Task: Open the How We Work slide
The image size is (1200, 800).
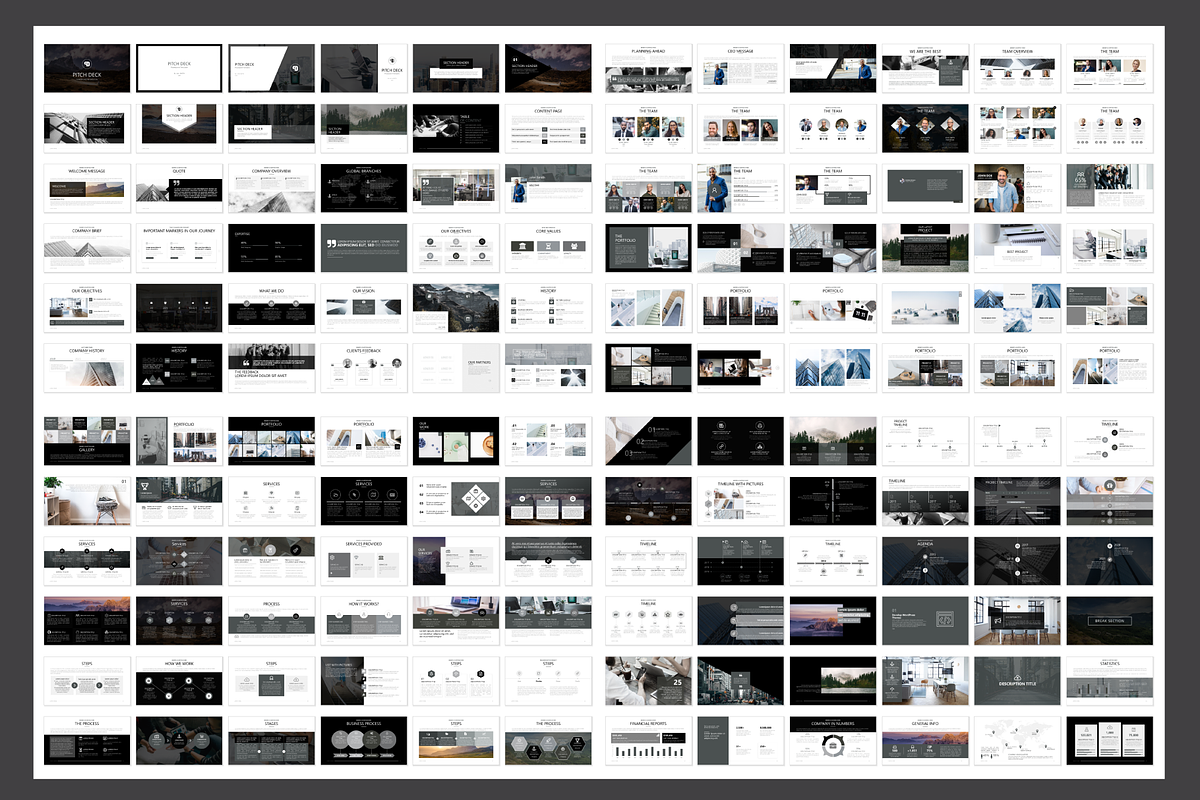Action: 179,681
